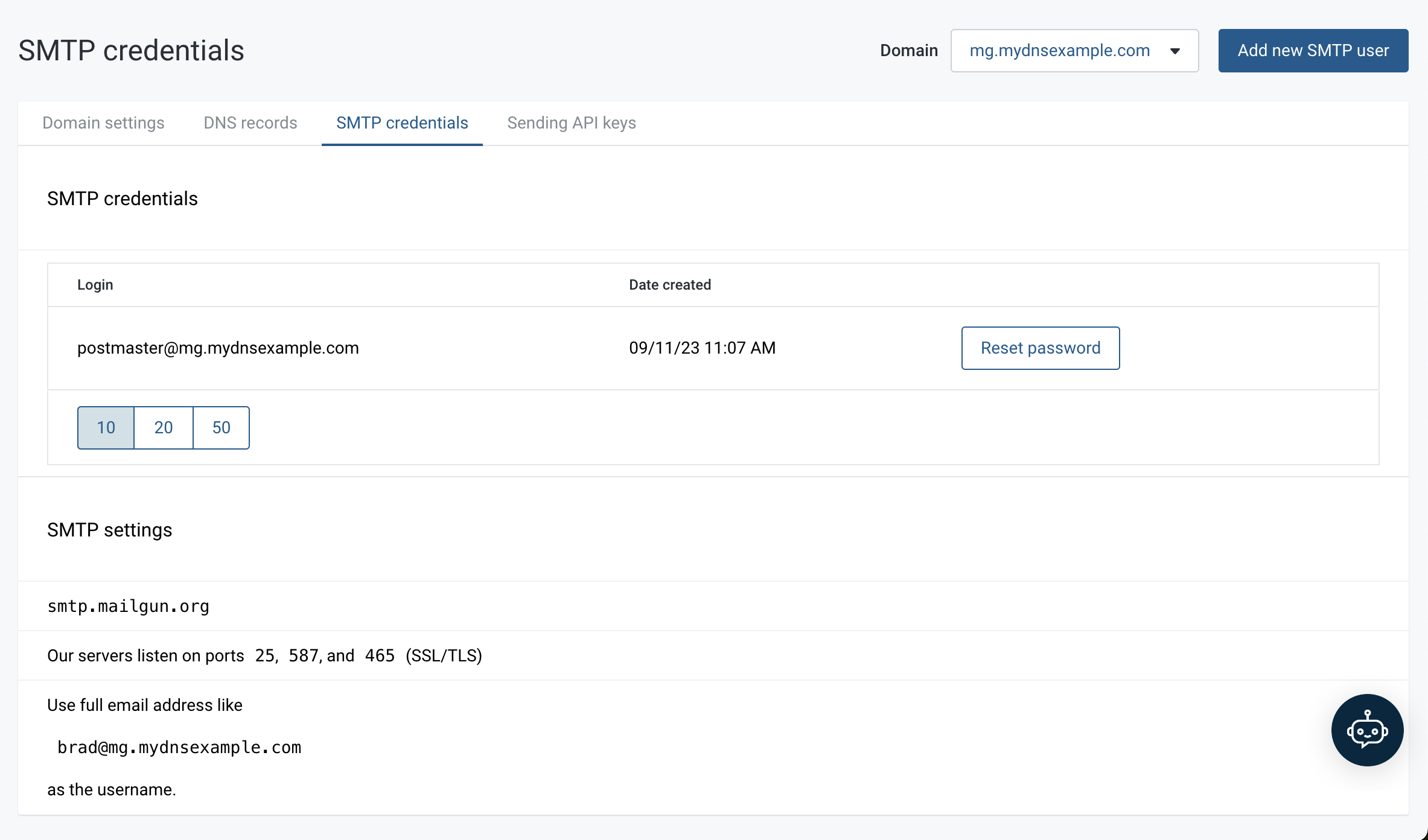Show 50 credentials per page

tap(221, 427)
